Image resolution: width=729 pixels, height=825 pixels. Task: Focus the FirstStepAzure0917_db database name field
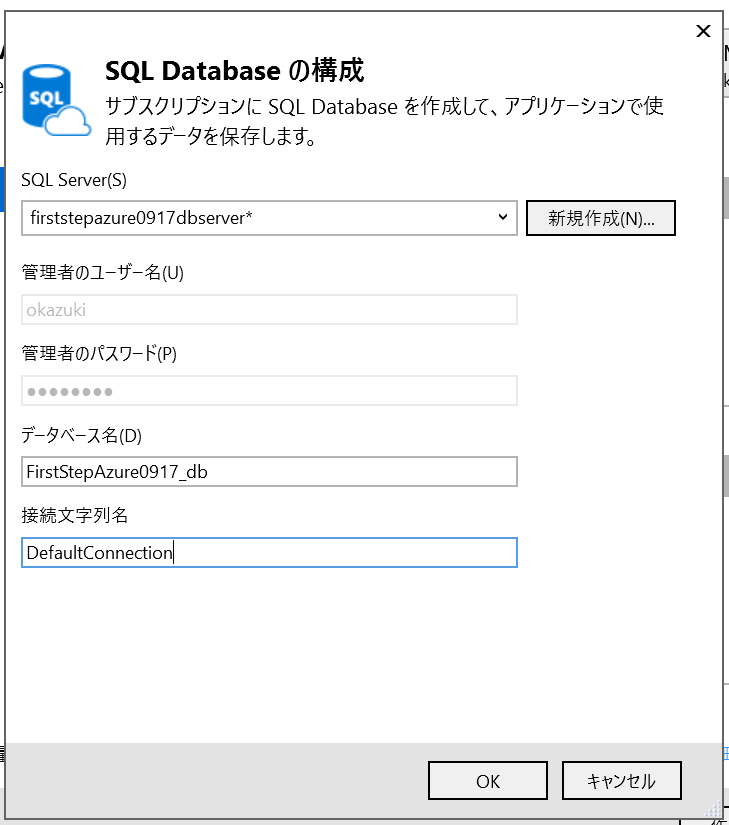point(269,471)
